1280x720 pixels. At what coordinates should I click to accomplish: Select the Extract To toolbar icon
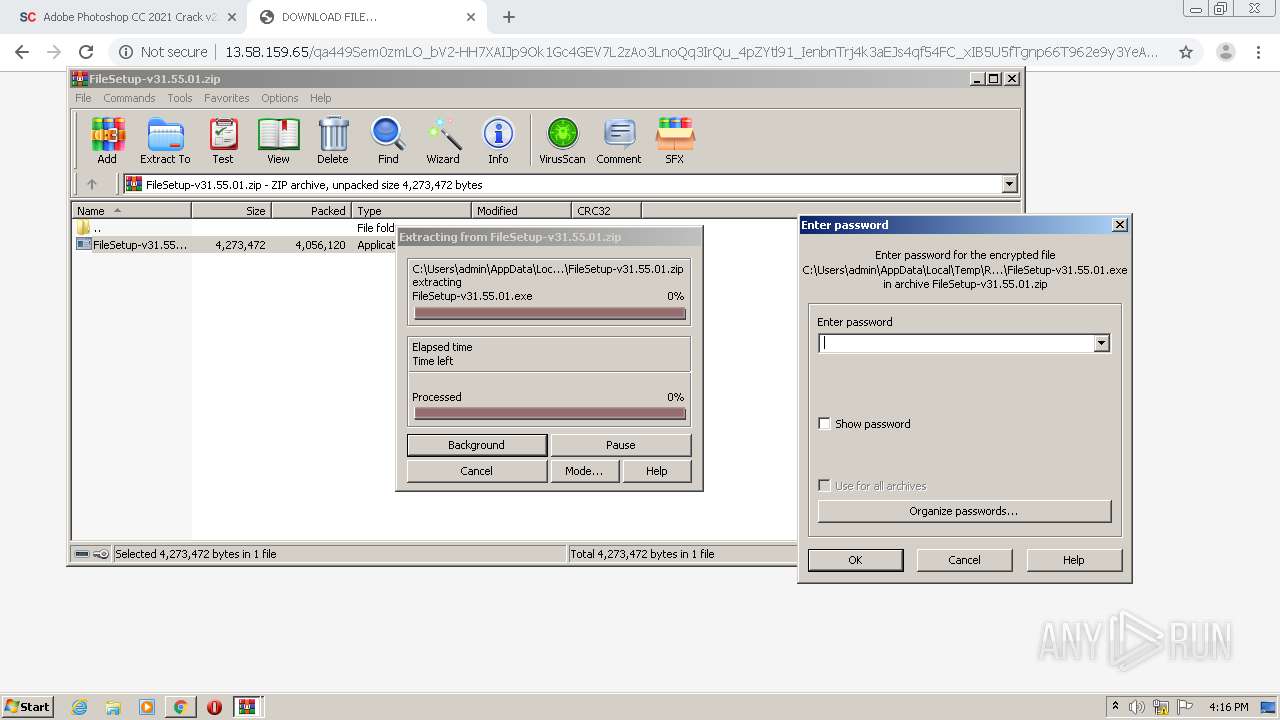click(165, 141)
